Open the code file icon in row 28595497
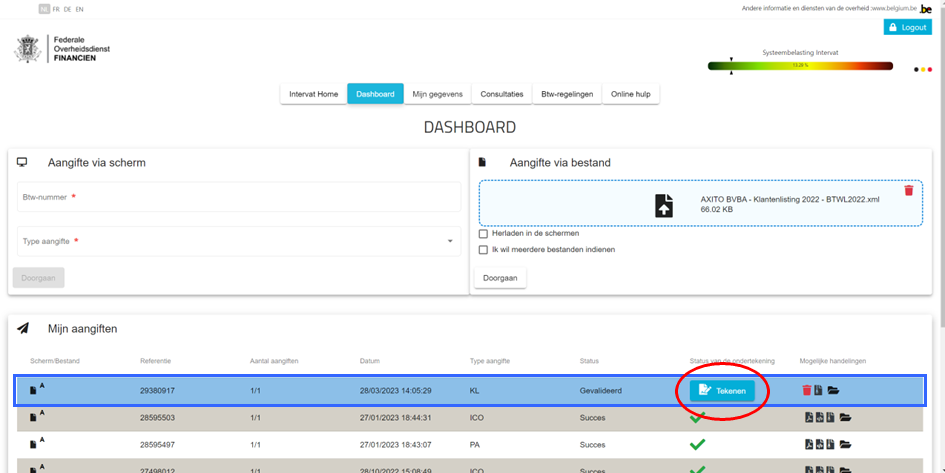 pyautogui.click(x=820, y=445)
